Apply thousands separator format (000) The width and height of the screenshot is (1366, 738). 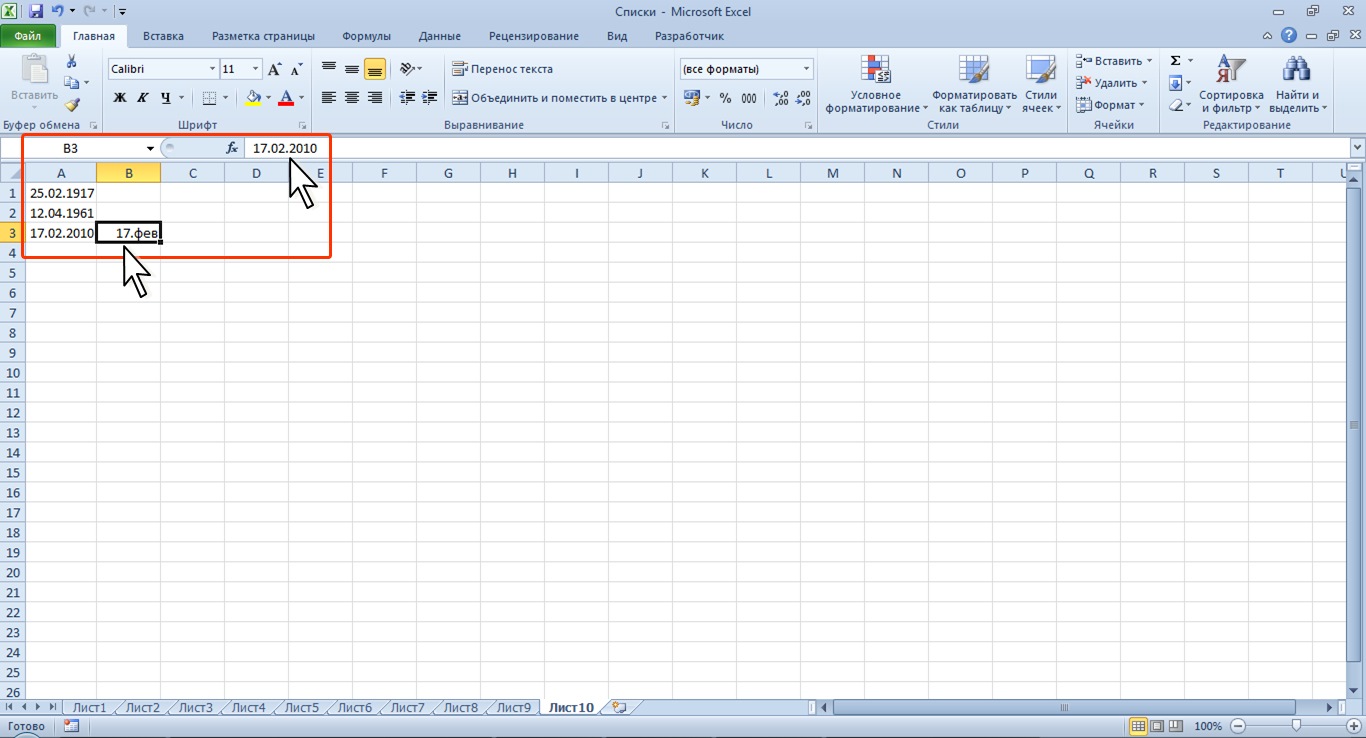tap(748, 98)
